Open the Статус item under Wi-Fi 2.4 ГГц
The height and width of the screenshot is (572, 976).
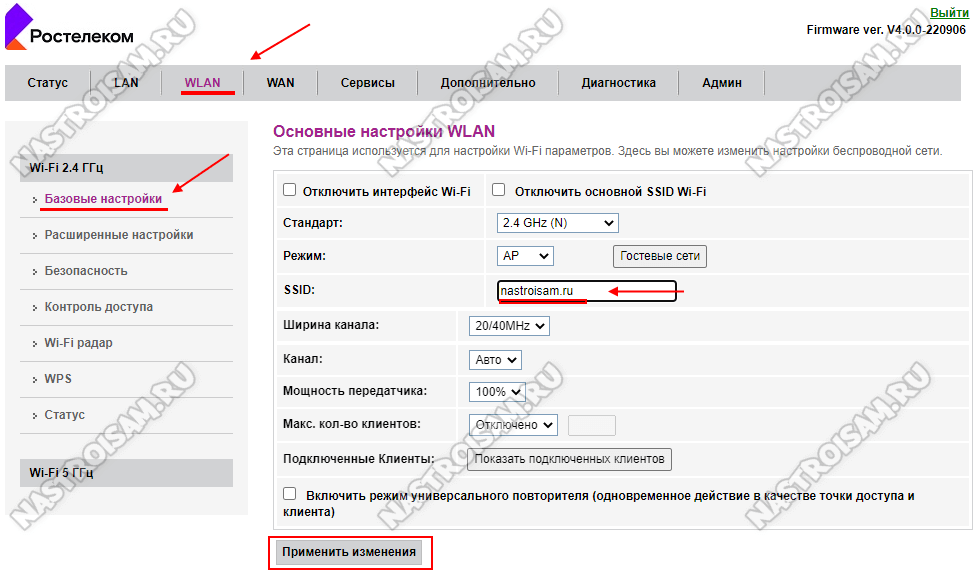click(65, 415)
